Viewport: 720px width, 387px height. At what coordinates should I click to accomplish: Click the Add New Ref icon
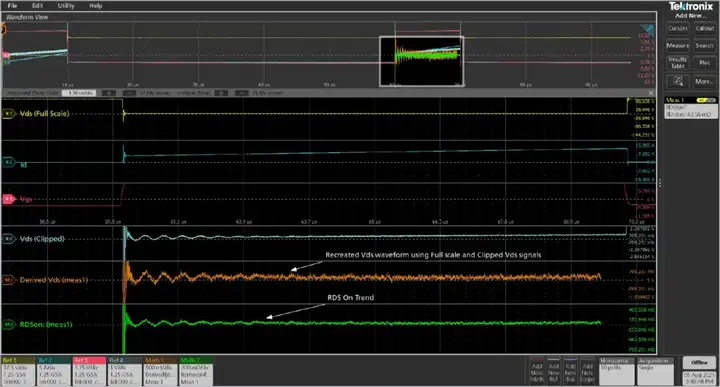[554, 371]
